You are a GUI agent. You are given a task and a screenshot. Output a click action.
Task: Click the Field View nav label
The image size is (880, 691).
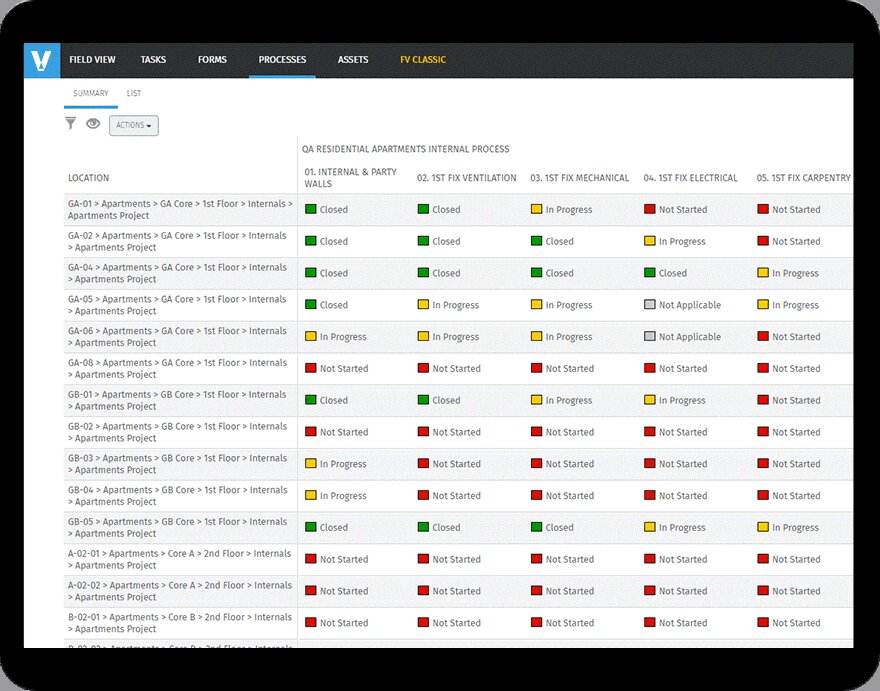pos(92,60)
